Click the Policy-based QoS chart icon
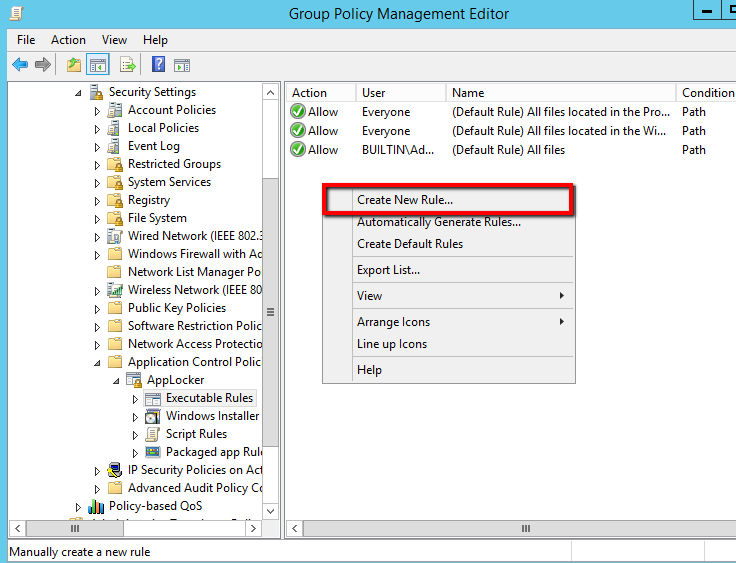Viewport: 736px width, 563px height. pos(96,506)
